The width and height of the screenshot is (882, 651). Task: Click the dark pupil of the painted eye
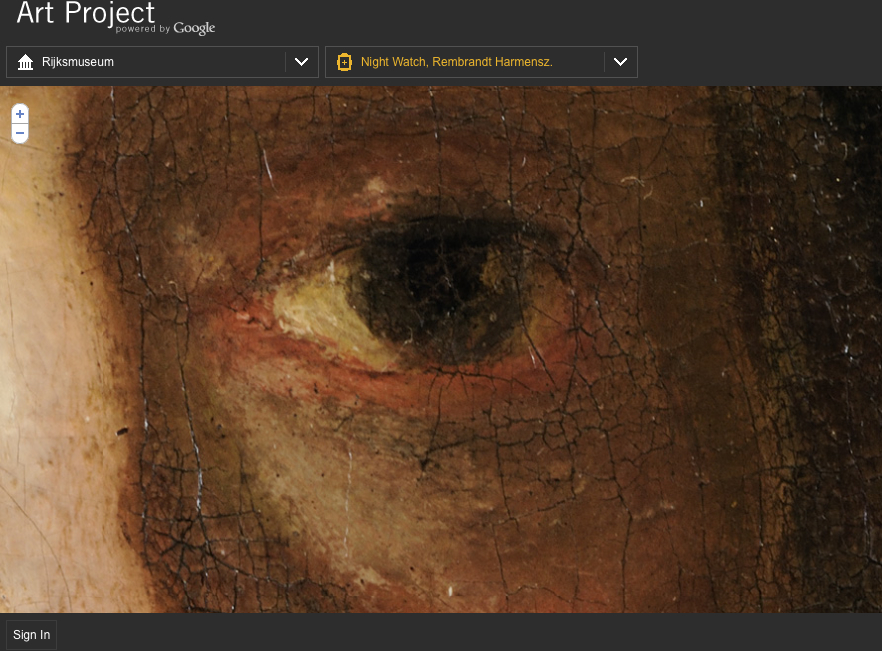tap(430, 280)
